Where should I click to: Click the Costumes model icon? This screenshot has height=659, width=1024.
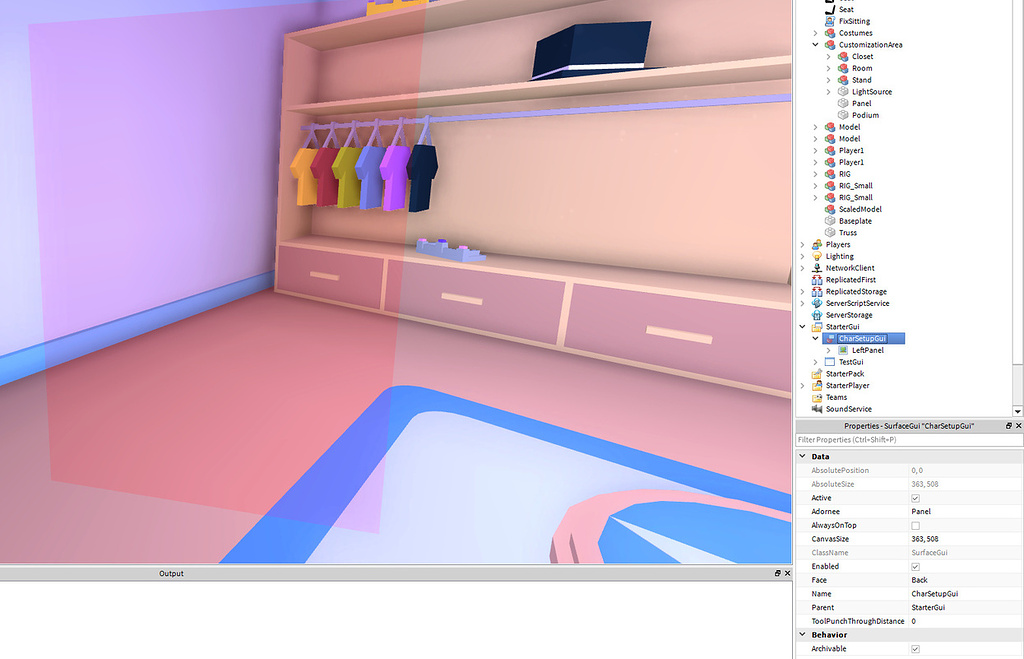click(830, 33)
